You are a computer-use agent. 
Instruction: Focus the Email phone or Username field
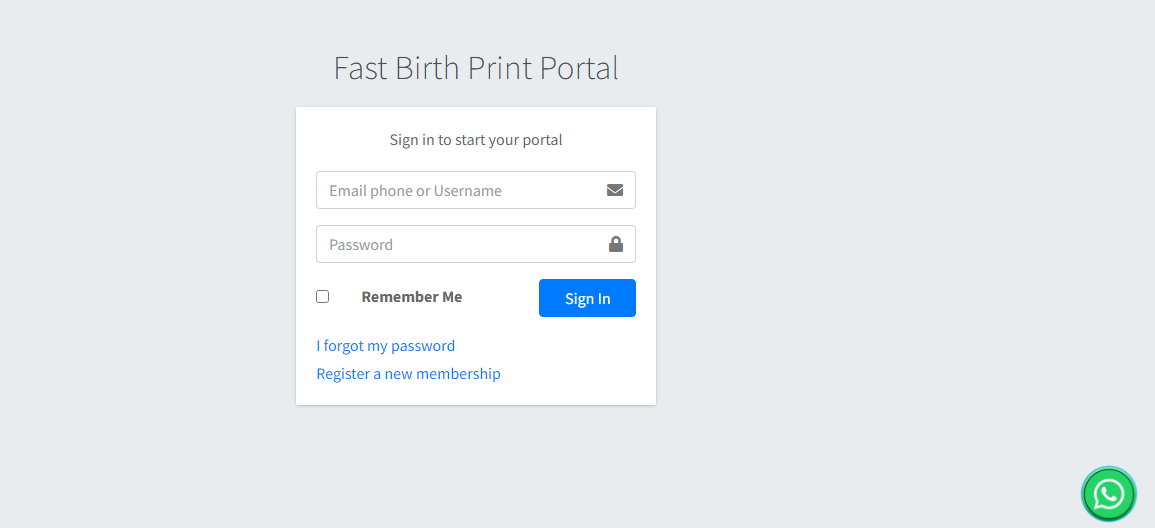coord(460,190)
